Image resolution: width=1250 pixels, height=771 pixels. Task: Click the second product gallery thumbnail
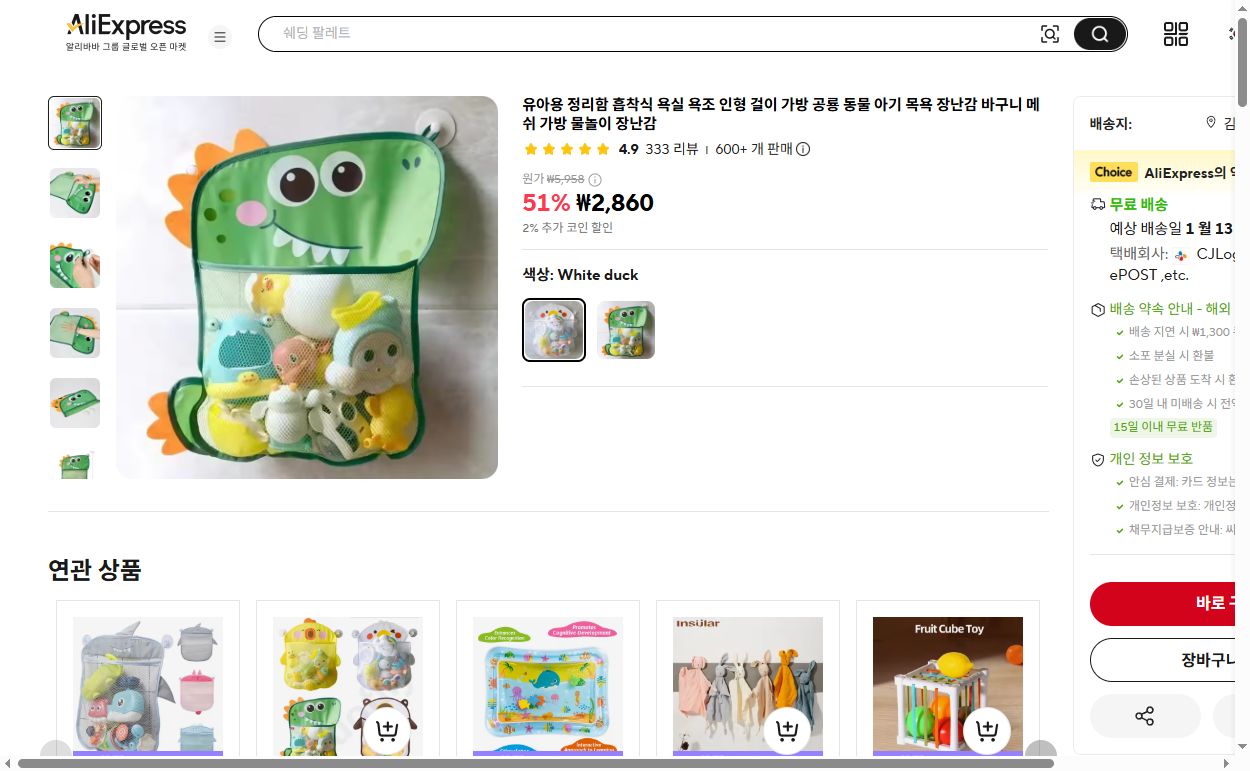click(74, 193)
